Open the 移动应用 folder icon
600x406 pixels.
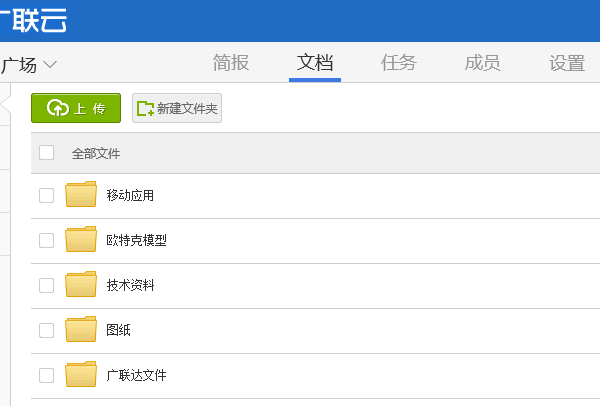81,194
